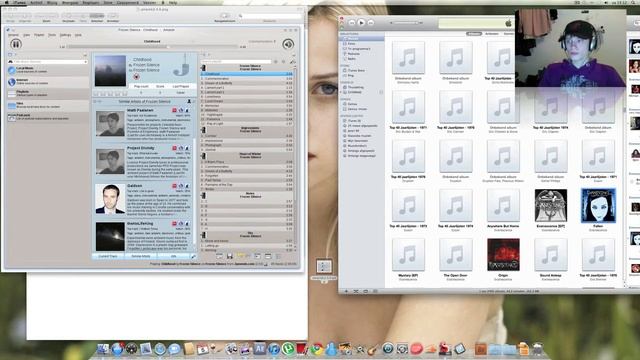This screenshot has height=360, width=640.
Task: Open the Amarok menu in Amarok's menu bar
Action: (x=13, y=35)
